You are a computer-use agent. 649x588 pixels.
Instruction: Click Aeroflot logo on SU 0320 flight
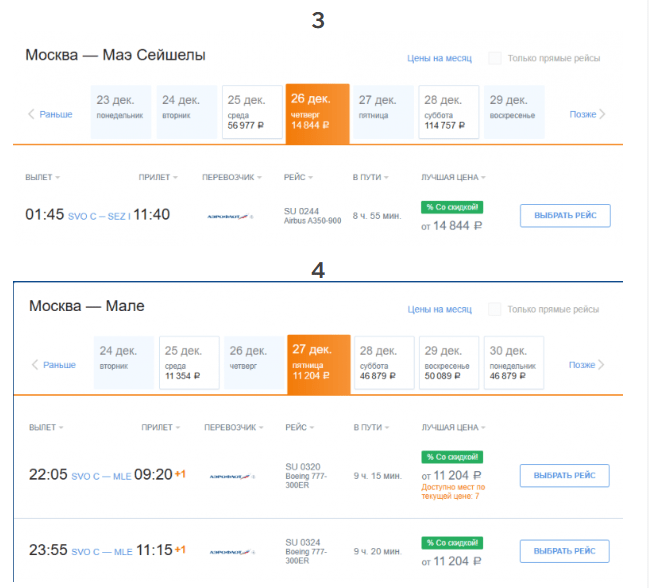pyautogui.click(x=232, y=477)
